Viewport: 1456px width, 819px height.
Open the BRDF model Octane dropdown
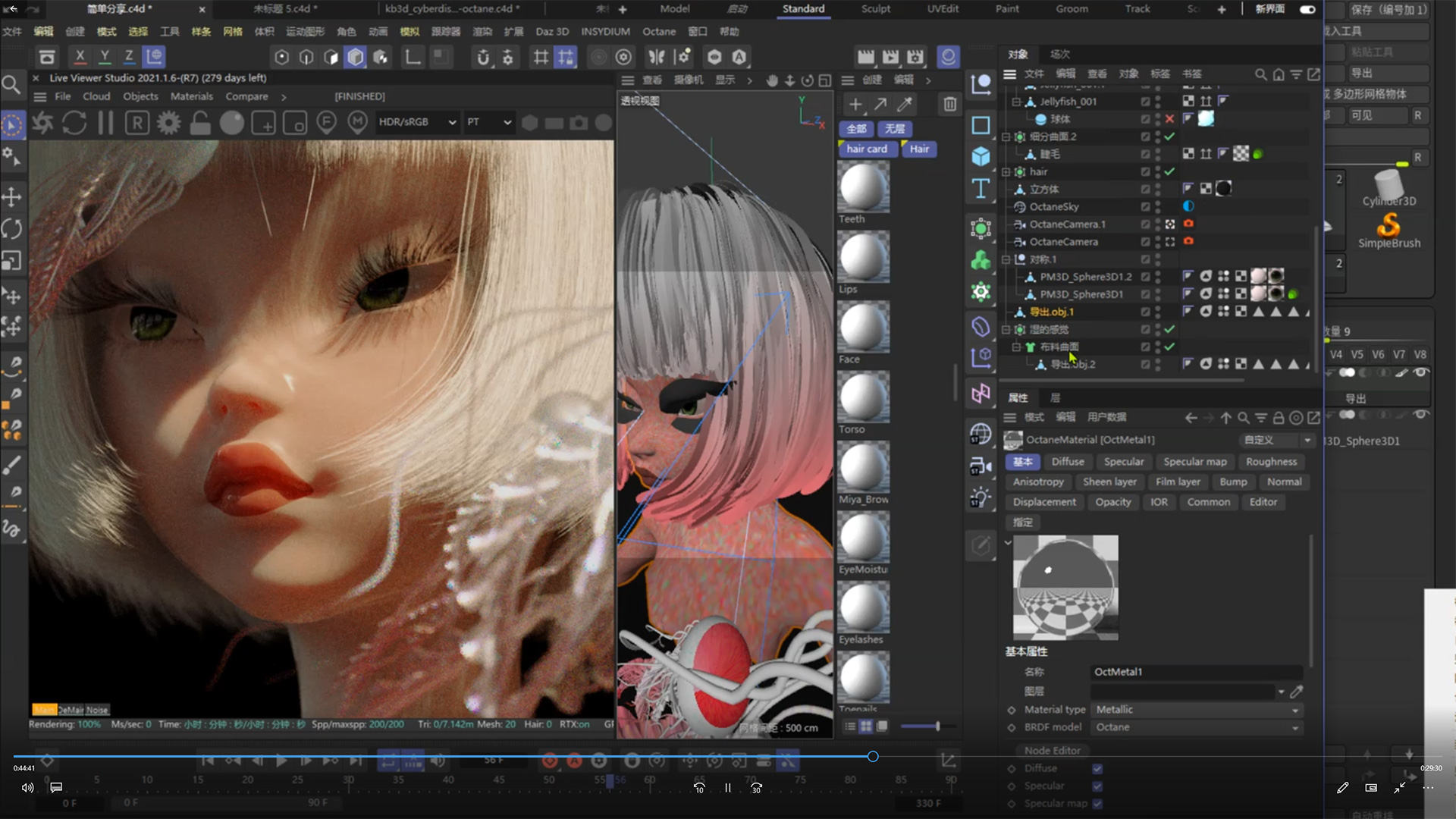click(x=1197, y=727)
